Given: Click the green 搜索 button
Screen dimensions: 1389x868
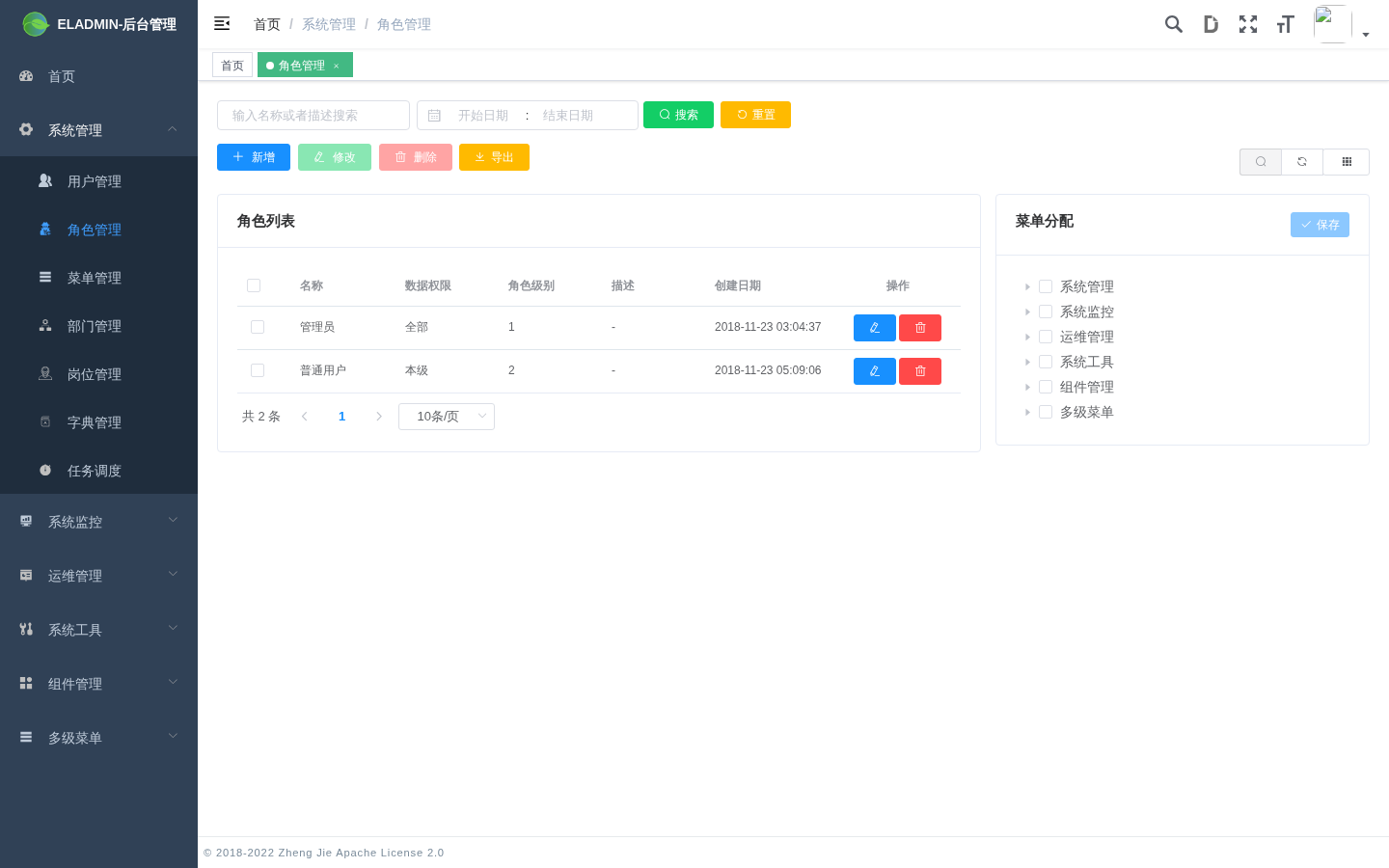Looking at the screenshot, I should pos(678,115).
